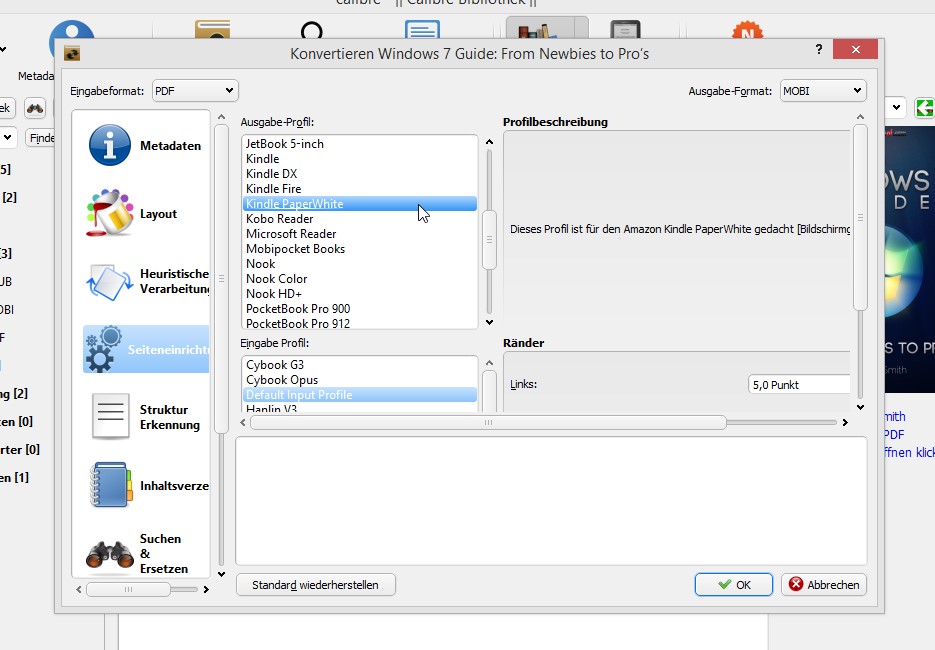This screenshot has width=935, height=650.
Task: Click the main panel horizontal scrollbar thumb
Action: 488,422
